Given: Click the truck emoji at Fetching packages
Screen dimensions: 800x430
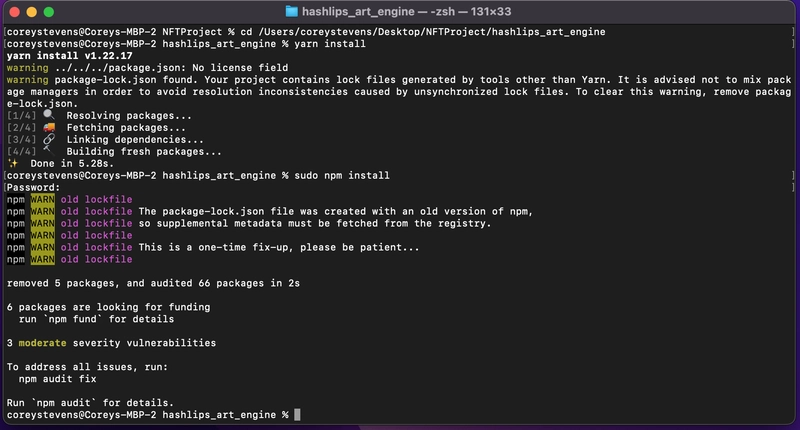Looking at the screenshot, I should (x=49, y=127).
